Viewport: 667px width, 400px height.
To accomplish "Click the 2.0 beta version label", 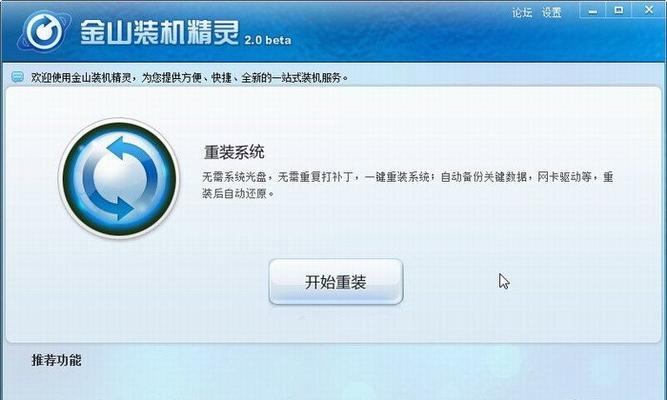I will pyautogui.click(x=268, y=40).
